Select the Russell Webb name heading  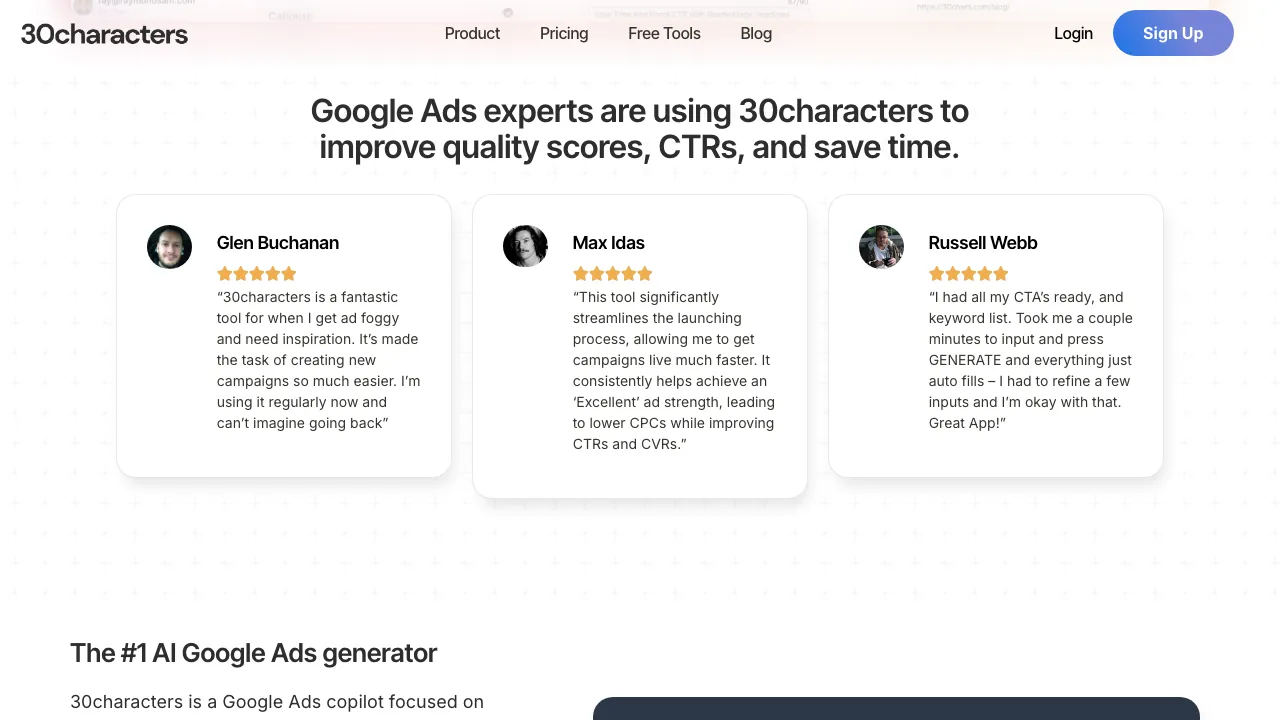(x=983, y=243)
